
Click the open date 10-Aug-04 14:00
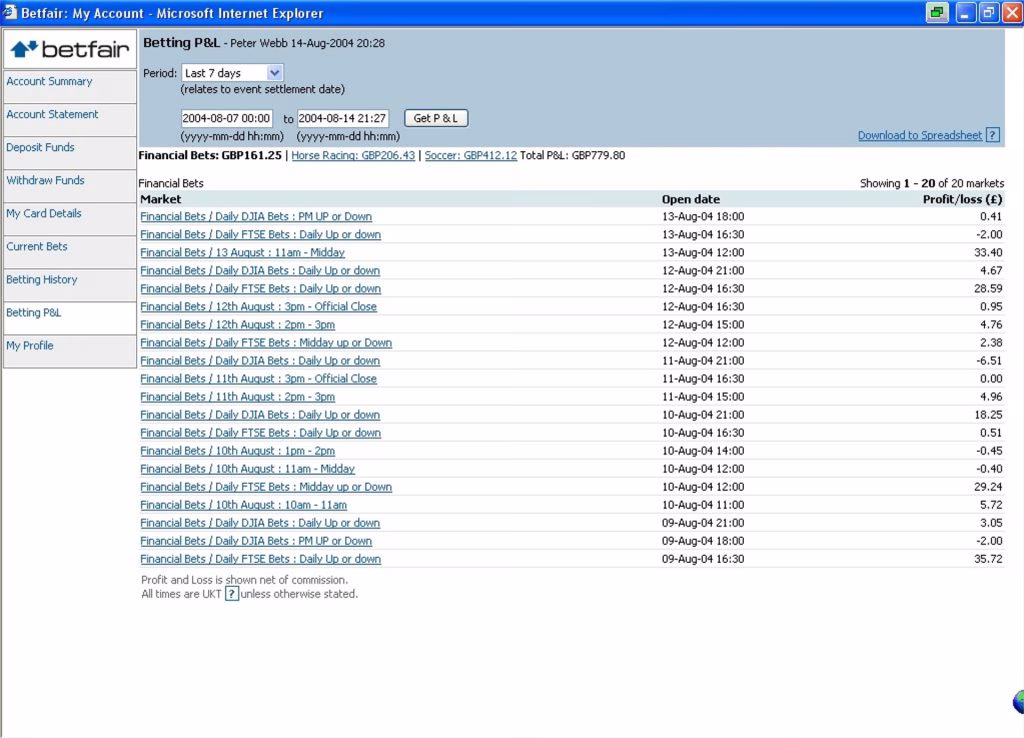click(x=703, y=451)
